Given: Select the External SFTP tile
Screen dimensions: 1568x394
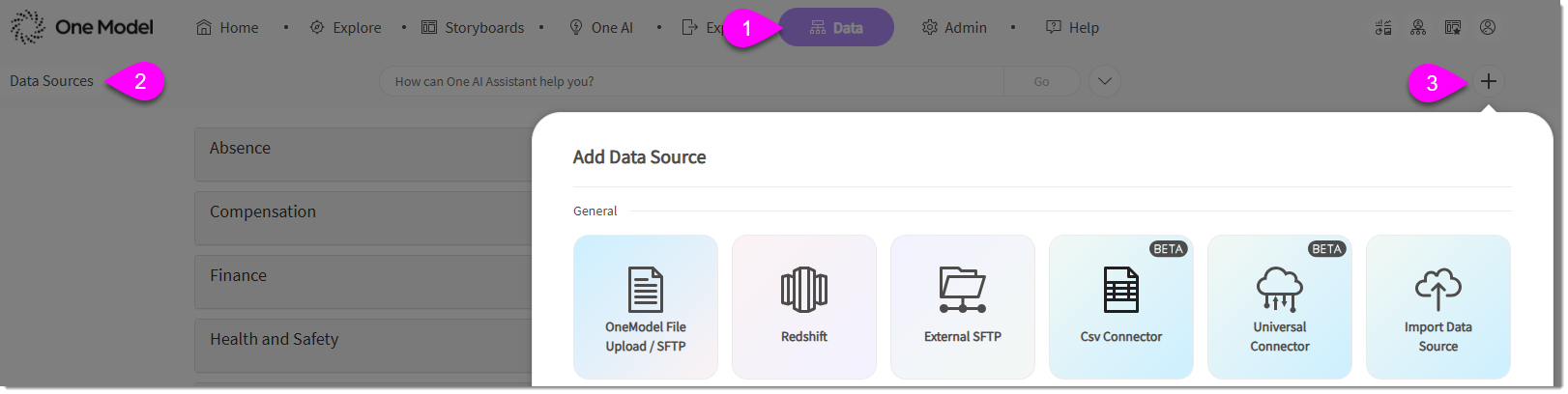Looking at the screenshot, I should pos(963,306).
